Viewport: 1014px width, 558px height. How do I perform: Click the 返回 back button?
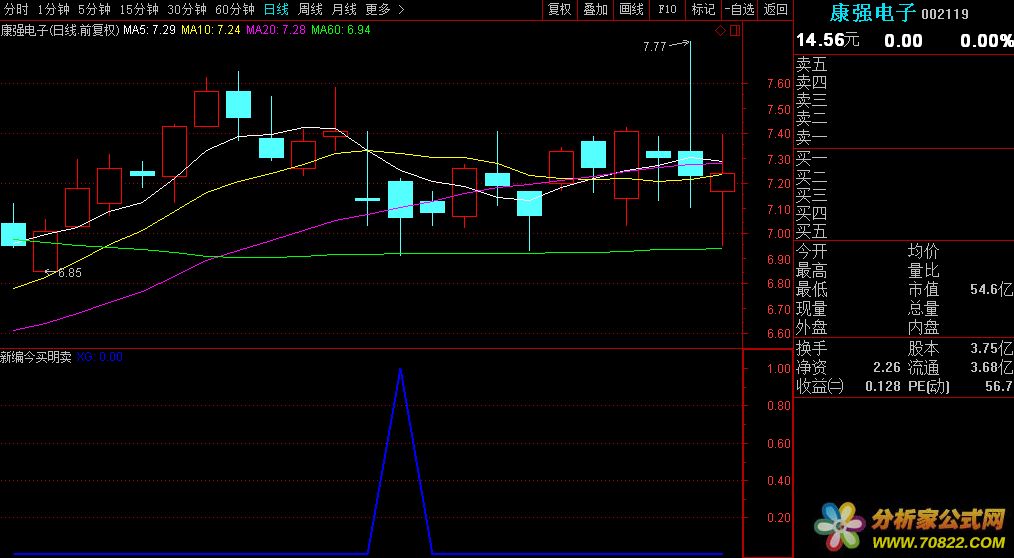[775, 9]
